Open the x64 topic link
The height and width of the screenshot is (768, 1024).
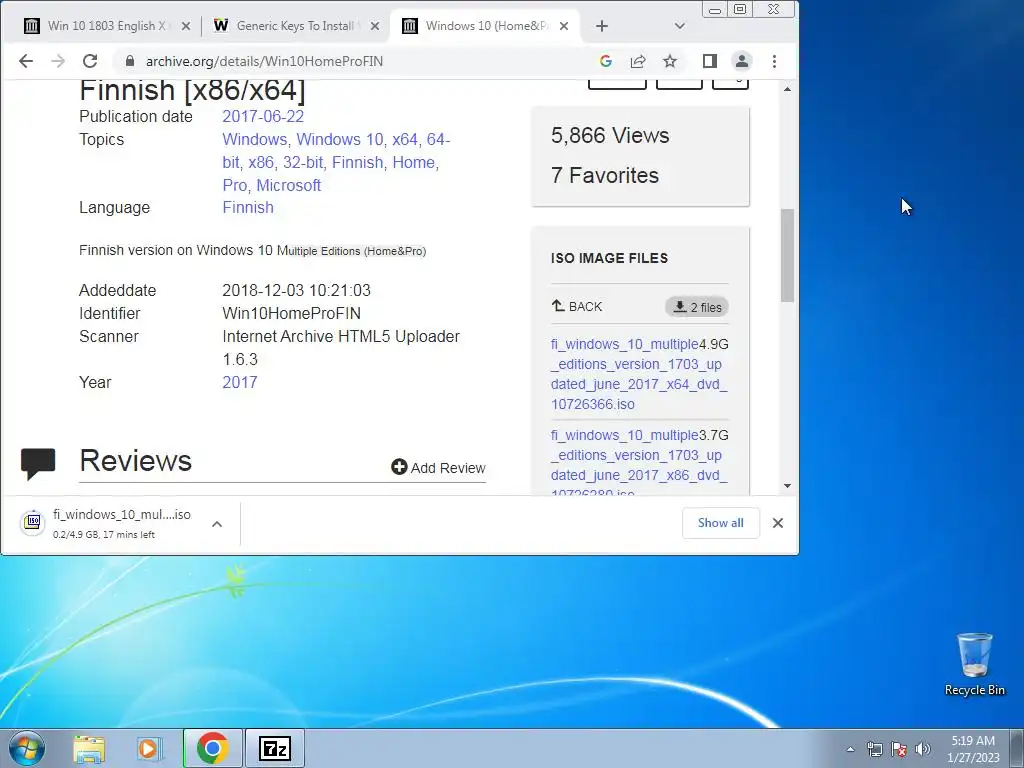tap(404, 139)
